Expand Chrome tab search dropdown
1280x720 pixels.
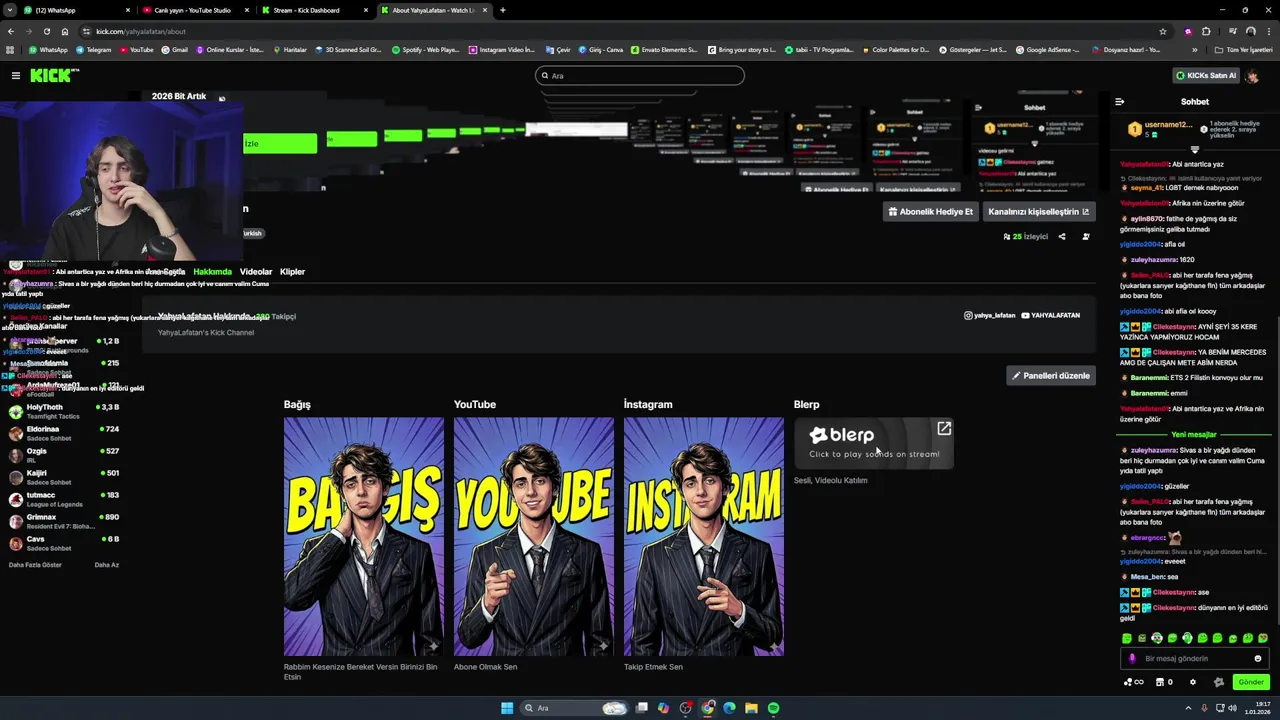coord(11,10)
